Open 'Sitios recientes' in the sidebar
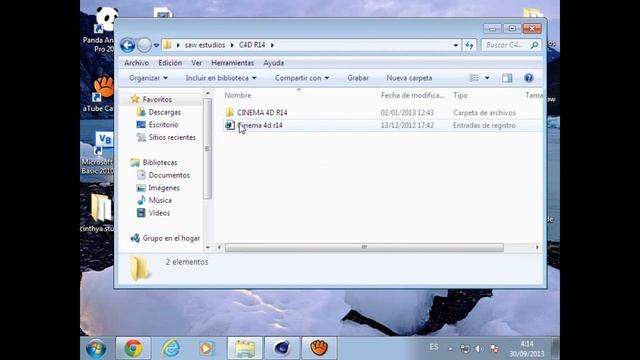The width and height of the screenshot is (640, 360). 172,137
